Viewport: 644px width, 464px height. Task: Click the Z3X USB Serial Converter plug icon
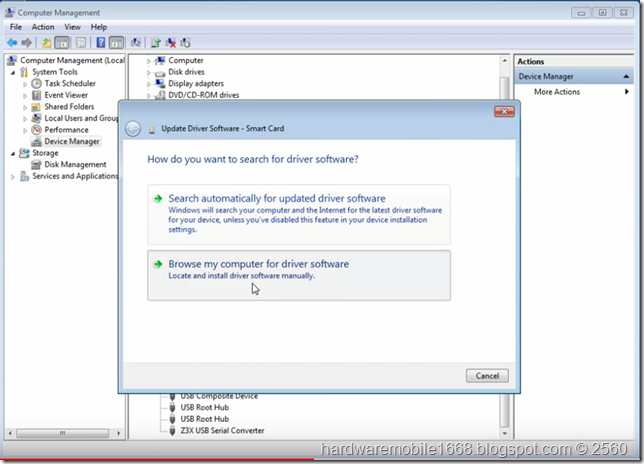point(172,430)
